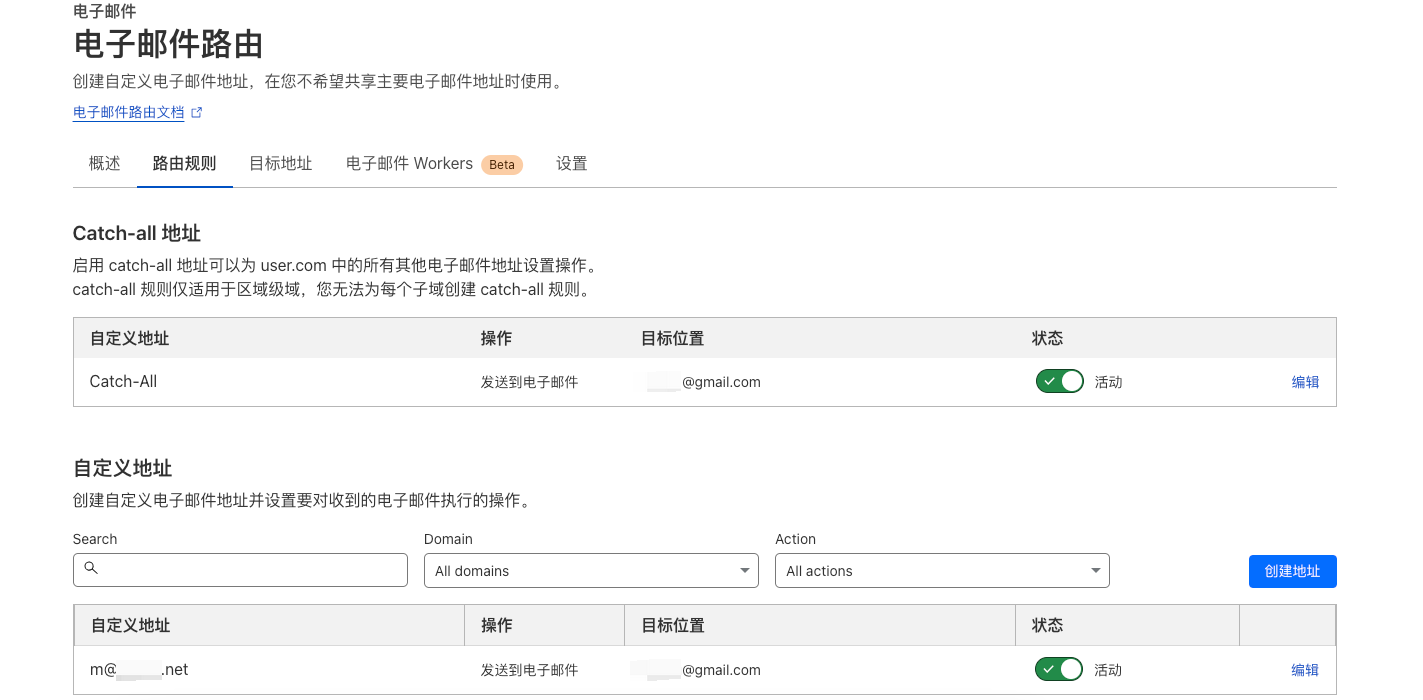Focus the Search input field
The width and height of the screenshot is (1423, 700).
point(250,570)
